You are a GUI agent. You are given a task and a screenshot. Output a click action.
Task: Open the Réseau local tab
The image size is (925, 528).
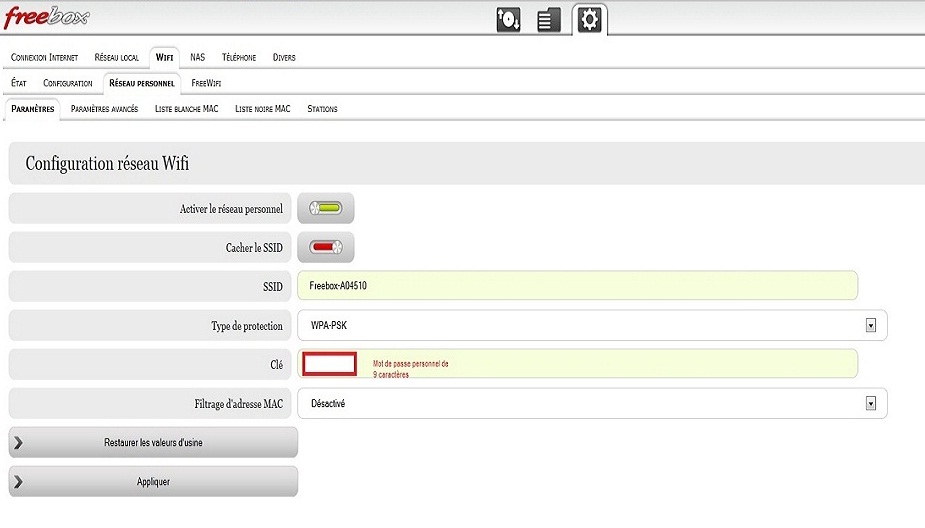(x=117, y=58)
